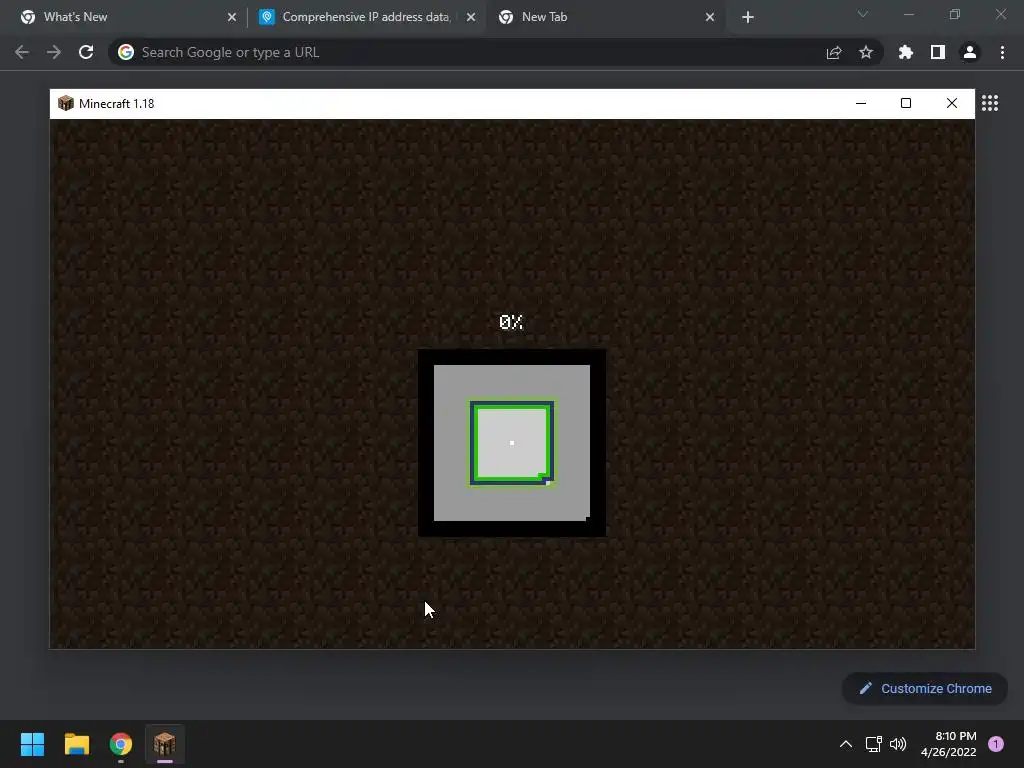The width and height of the screenshot is (1024, 768).
Task: Minimize the Minecraft 1.18 window
Action: click(861, 103)
